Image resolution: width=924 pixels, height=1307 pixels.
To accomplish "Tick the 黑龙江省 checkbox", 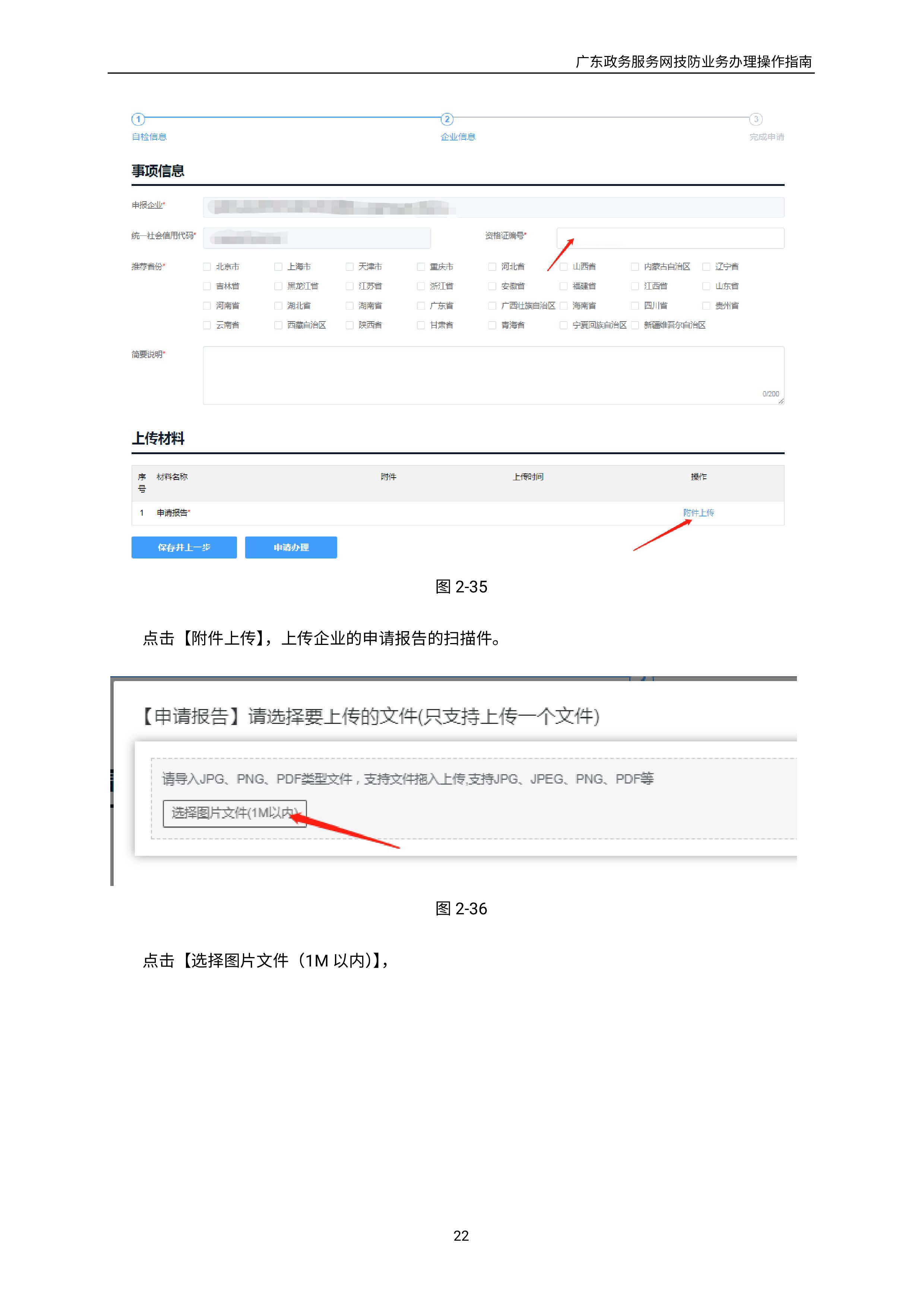I will [x=278, y=286].
